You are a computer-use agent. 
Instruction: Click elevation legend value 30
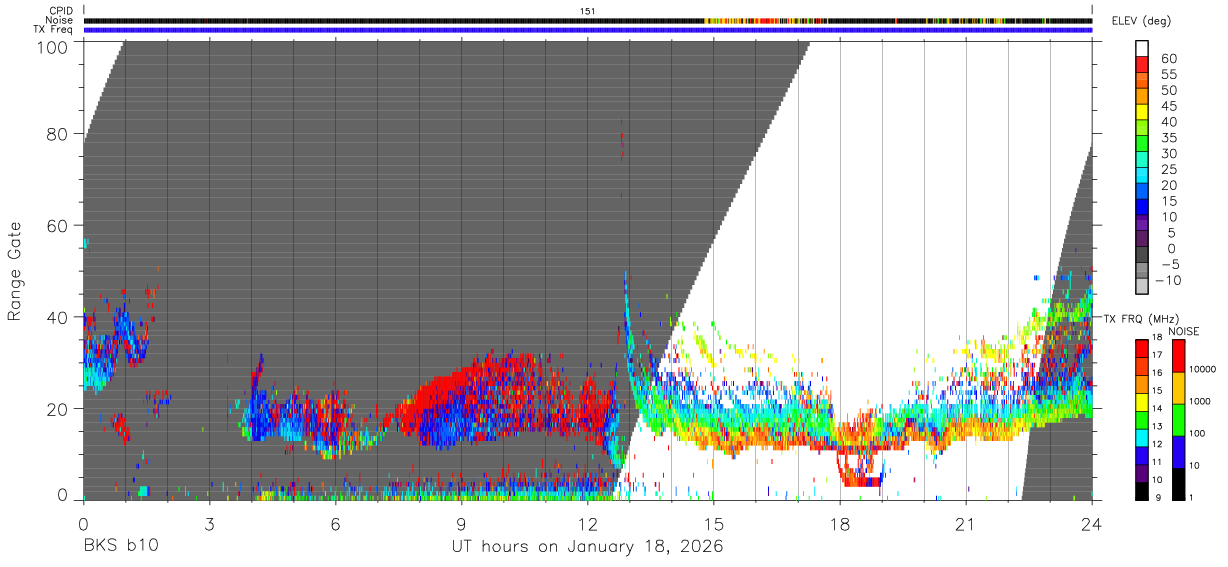point(1167,153)
